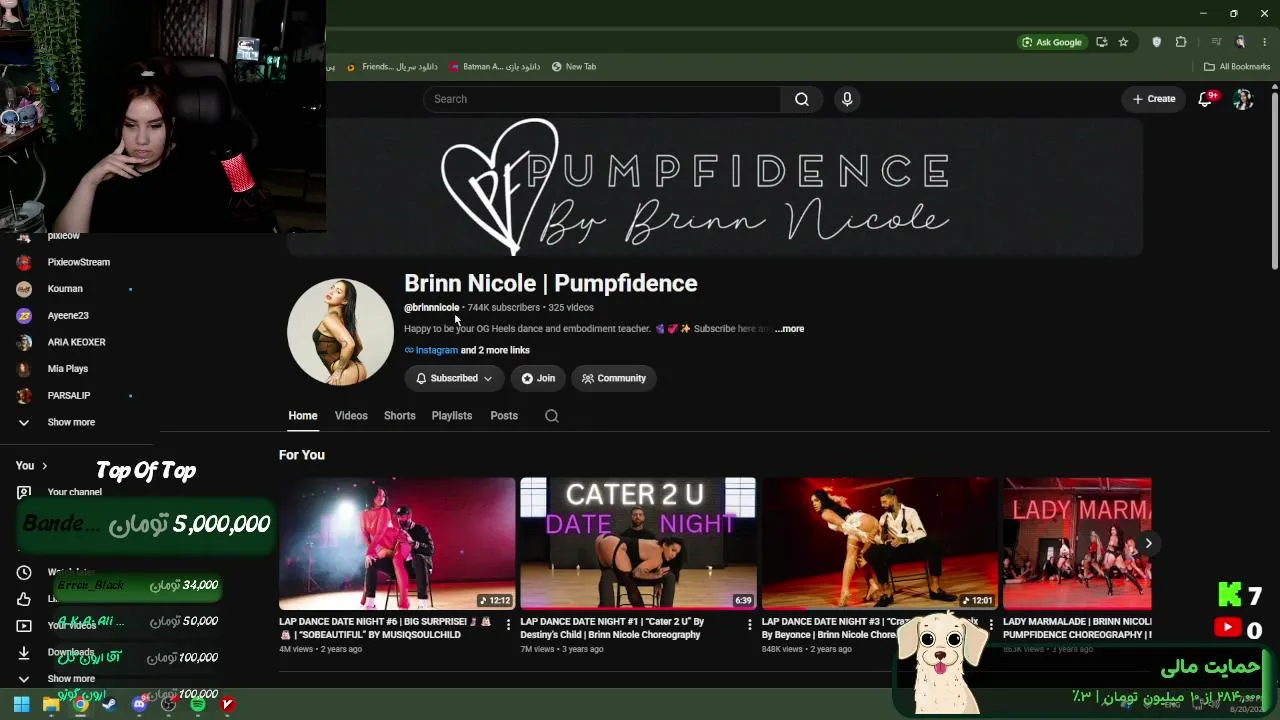Open the Community button
1280x720 pixels.
[x=614, y=378]
